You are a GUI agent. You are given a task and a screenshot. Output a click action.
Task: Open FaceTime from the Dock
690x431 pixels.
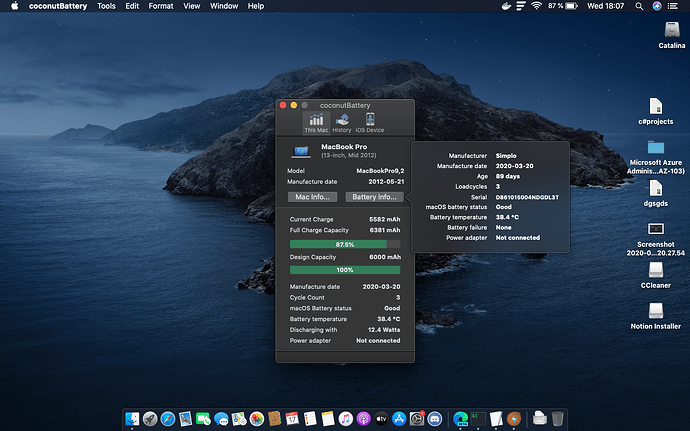coord(203,418)
